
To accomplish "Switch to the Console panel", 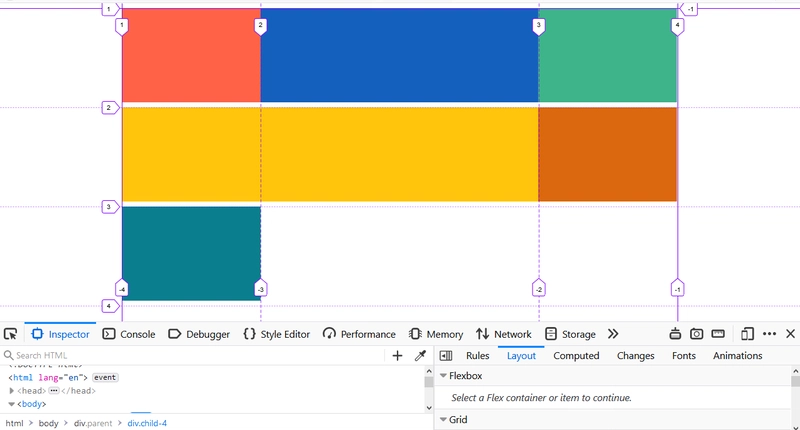I will coord(129,334).
